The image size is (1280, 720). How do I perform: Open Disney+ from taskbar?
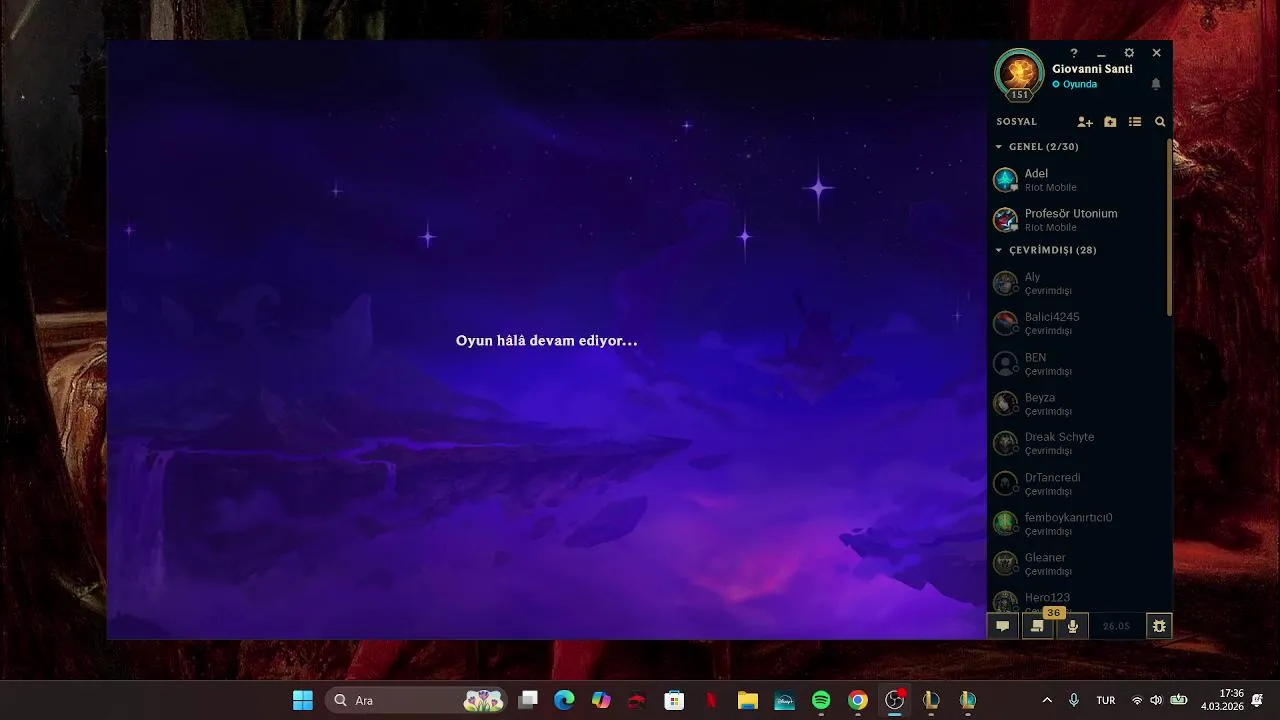tap(784, 700)
